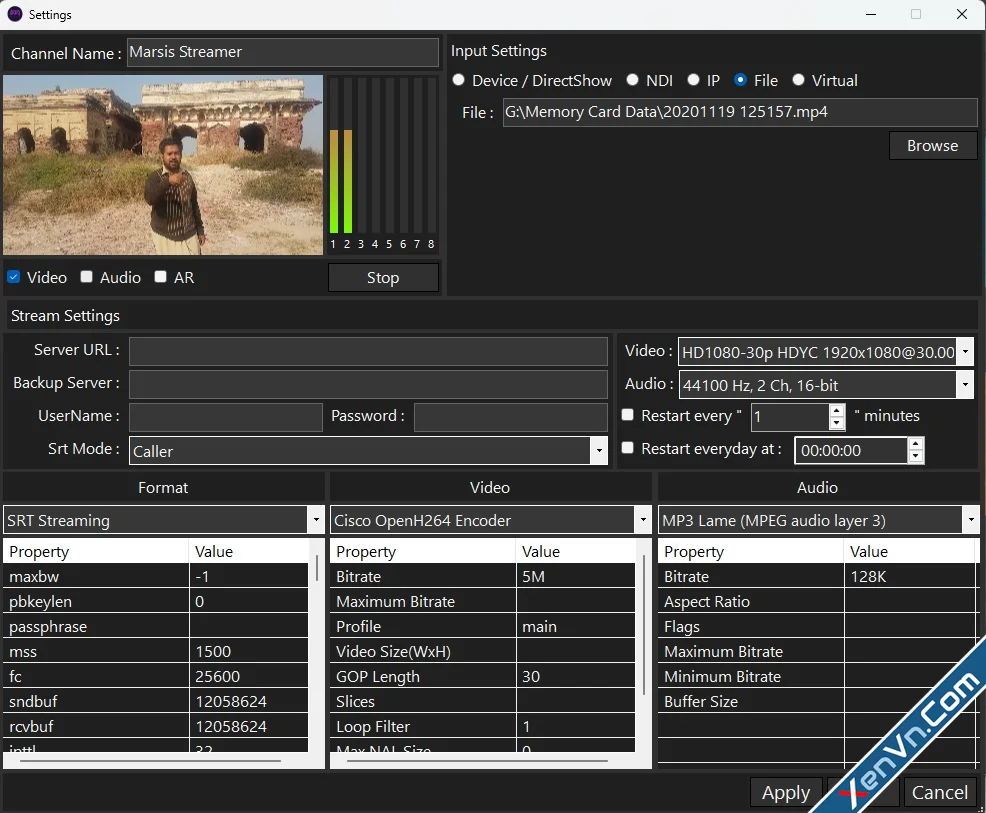The width and height of the screenshot is (986, 813).
Task: Click the video Maximum Bitrate value cell
Action: [576, 601]
